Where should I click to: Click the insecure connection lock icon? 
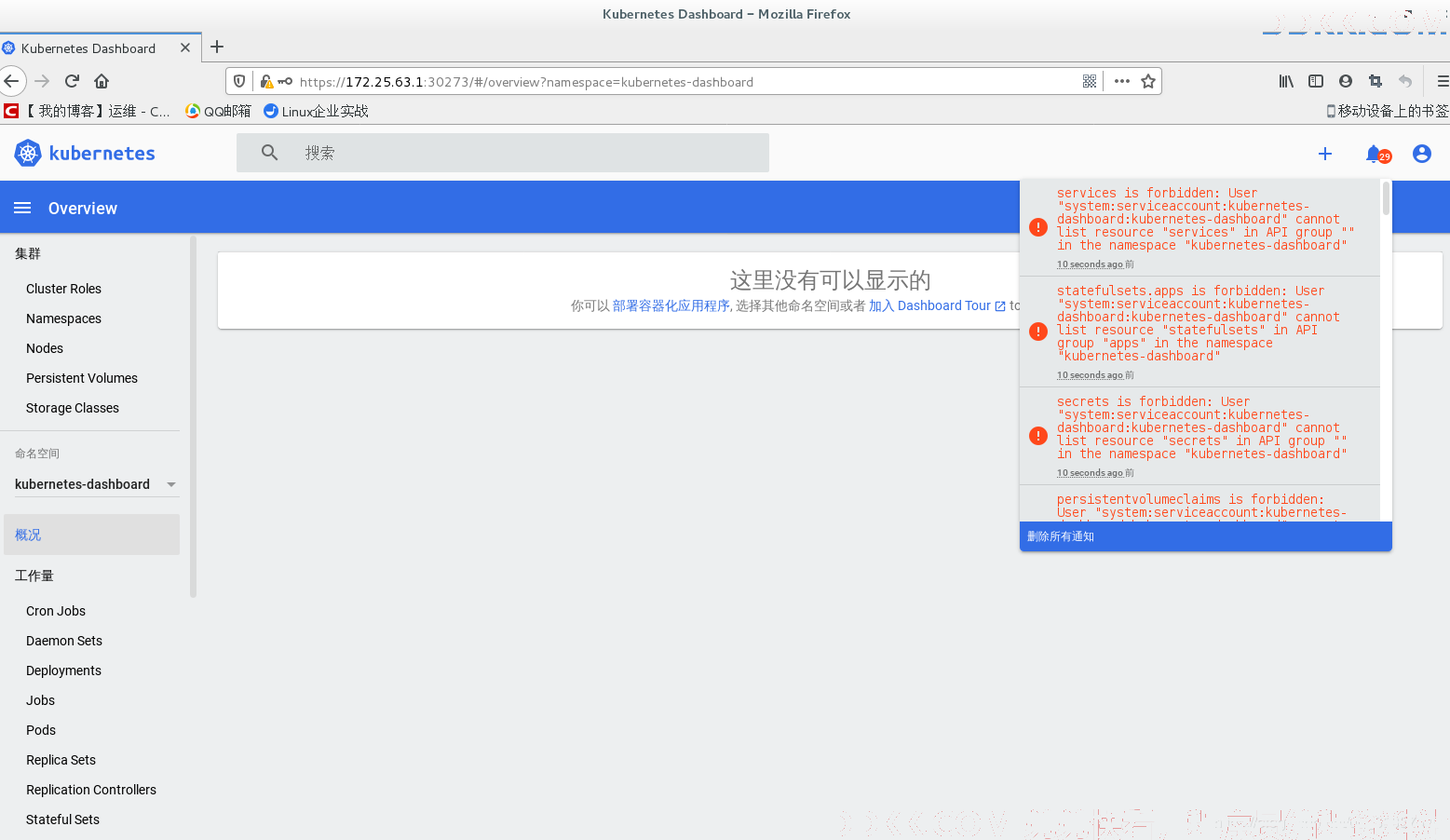click(266, 81)
